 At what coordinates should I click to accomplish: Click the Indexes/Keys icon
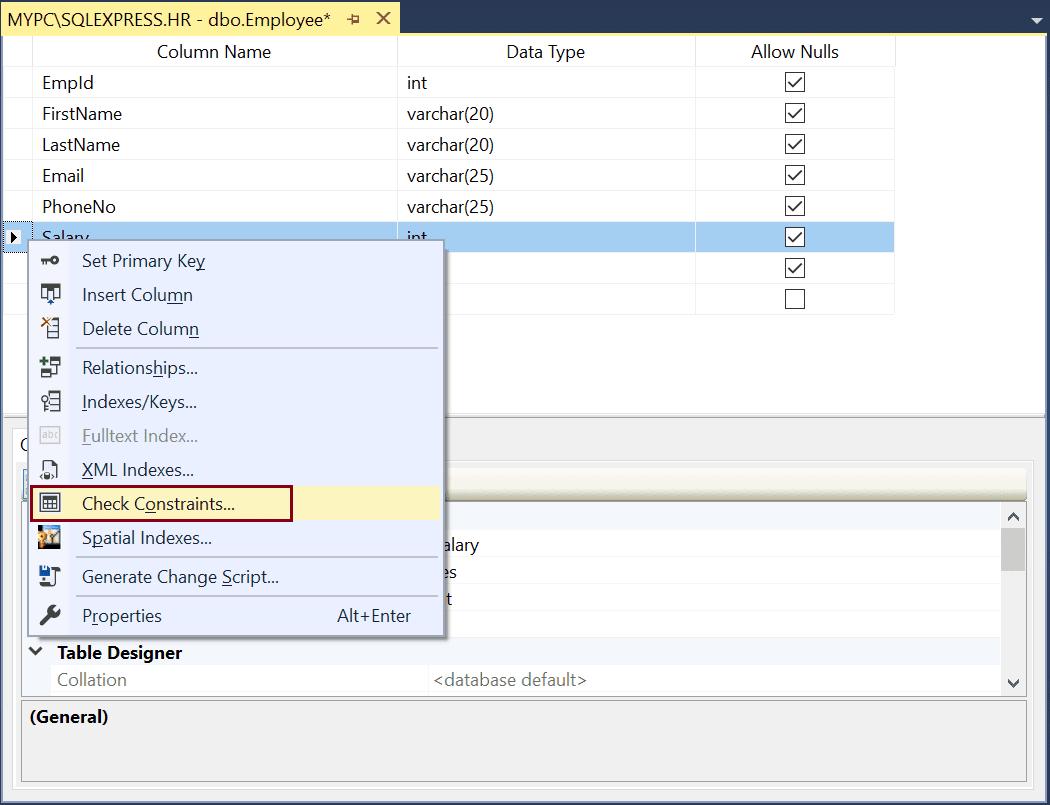(48, 402)
